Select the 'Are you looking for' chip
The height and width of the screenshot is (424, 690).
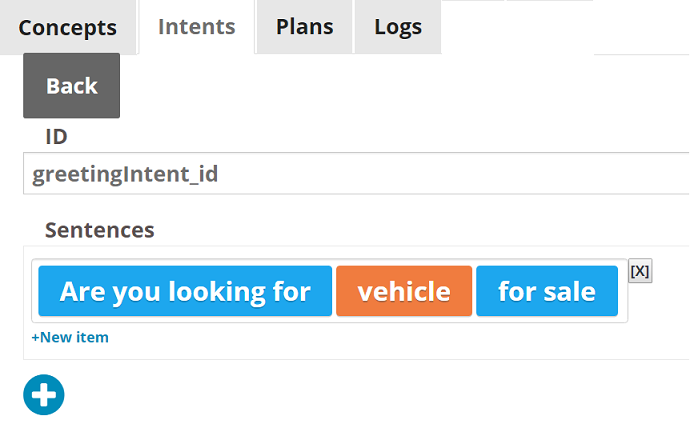185,291
